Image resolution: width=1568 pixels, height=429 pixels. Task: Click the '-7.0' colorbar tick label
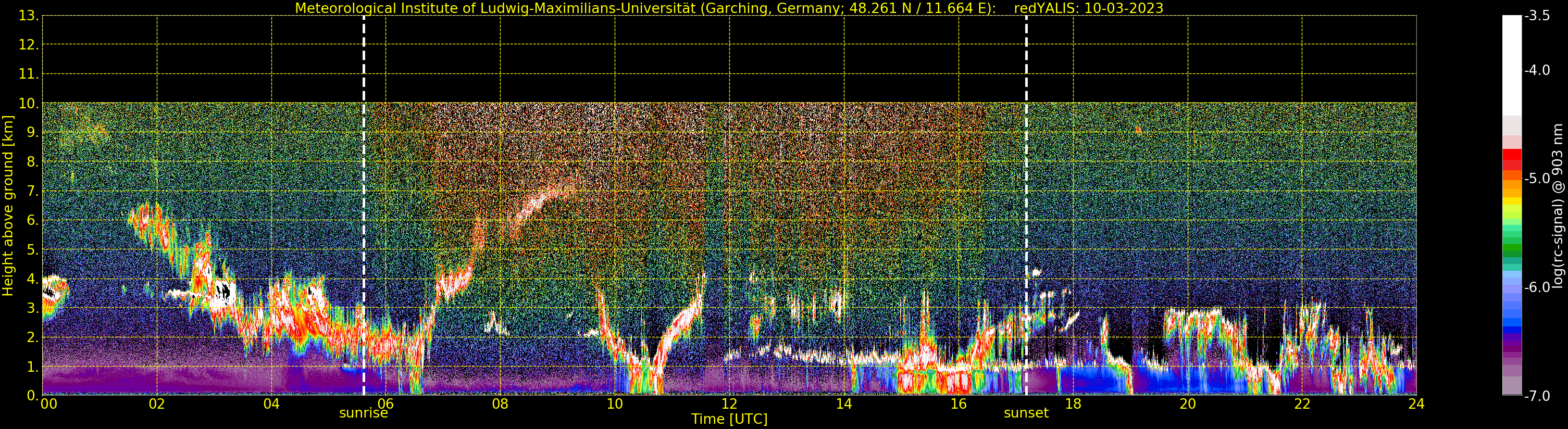(1538, 396)
